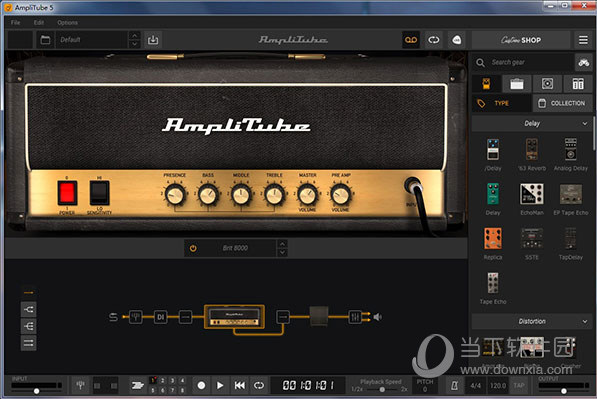The width and height of the screenshot is (597, 399).
Task: Click the bottom bar icon left of track numbers
Action: click(x=137, y=385)
